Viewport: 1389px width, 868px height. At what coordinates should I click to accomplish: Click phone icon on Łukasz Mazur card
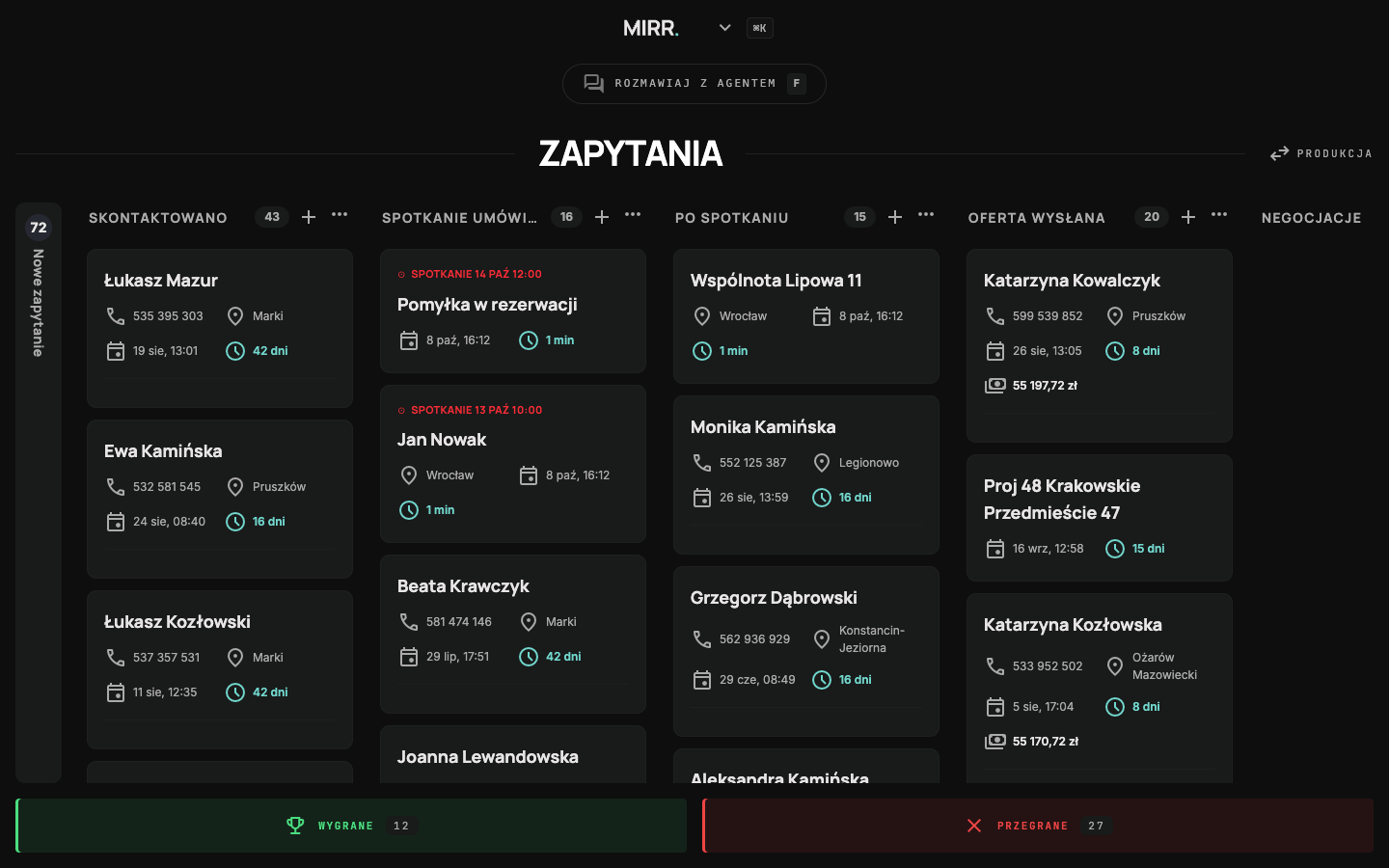point(116,316)
